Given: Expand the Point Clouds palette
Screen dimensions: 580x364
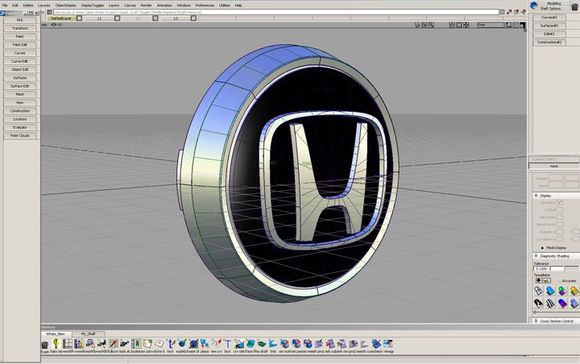Looking at the screenshot, I should tap(20, 136).
